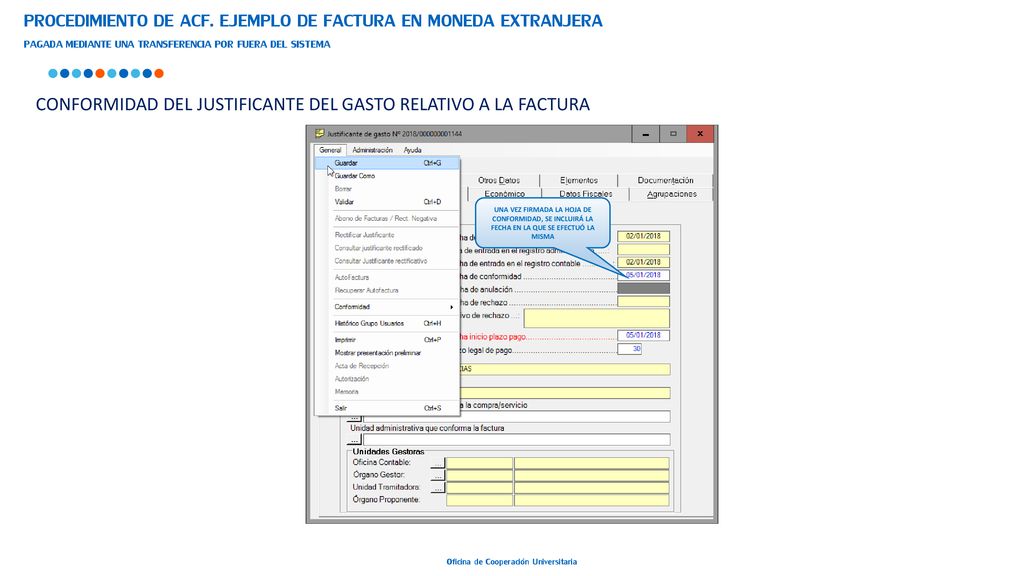This screenshot has width=1024, height=576.
Task: Select Mostrar presentación preliminar
Action: [387, 353]
